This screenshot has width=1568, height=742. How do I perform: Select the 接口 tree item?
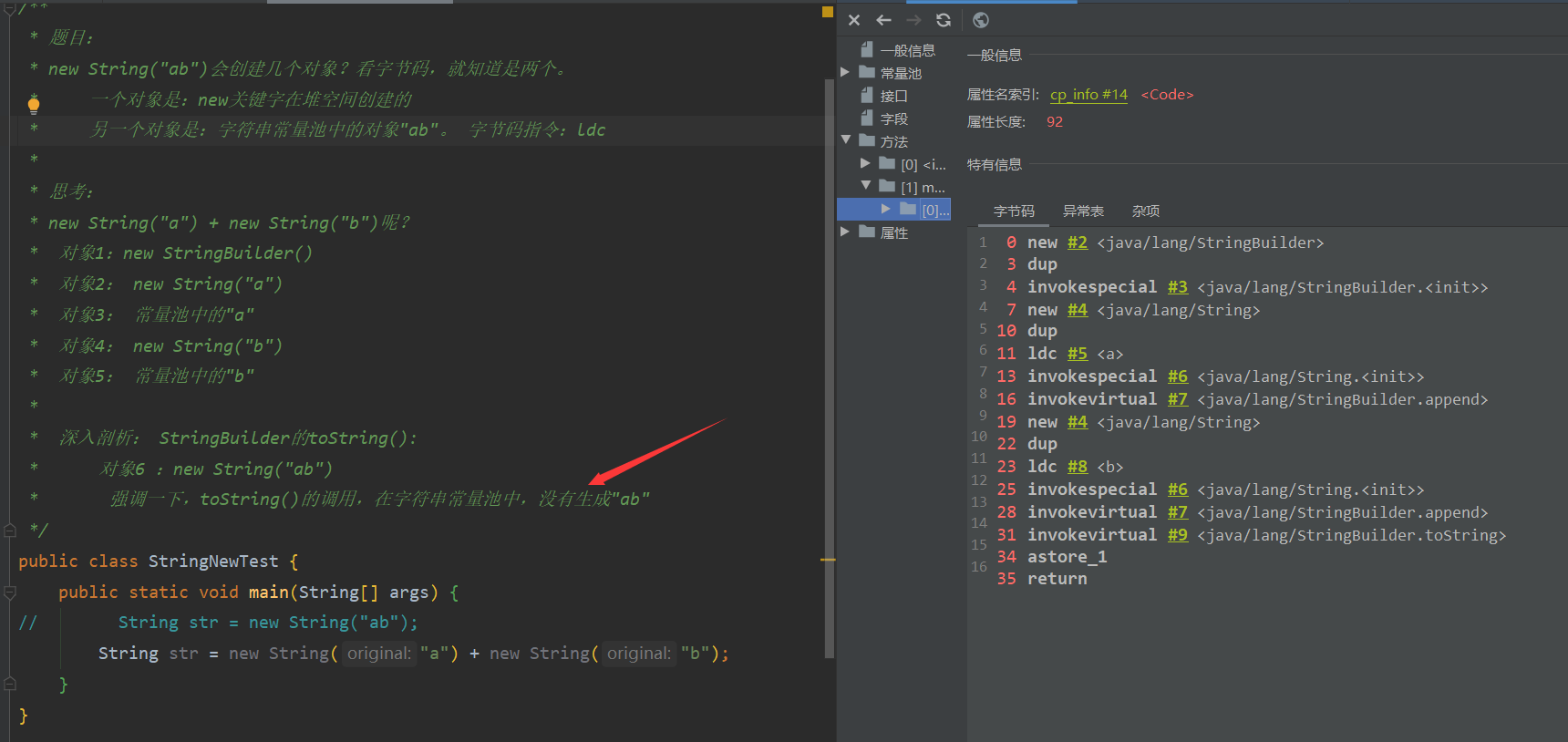(893, 96)
